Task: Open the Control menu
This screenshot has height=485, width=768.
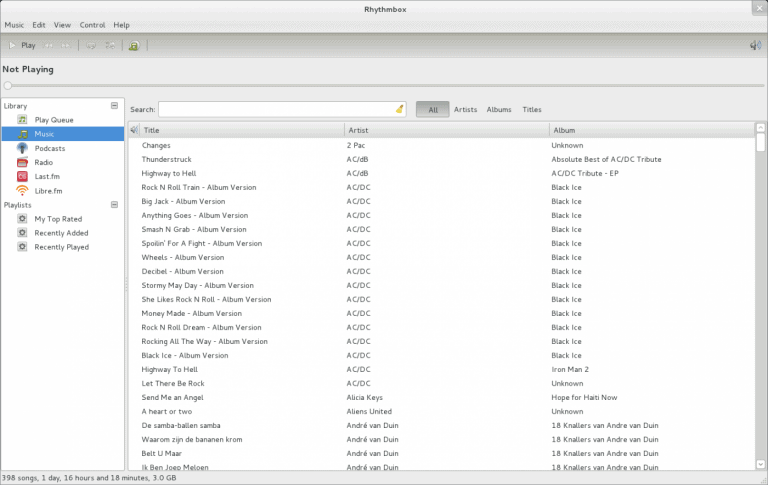Action: pos(92,24)
